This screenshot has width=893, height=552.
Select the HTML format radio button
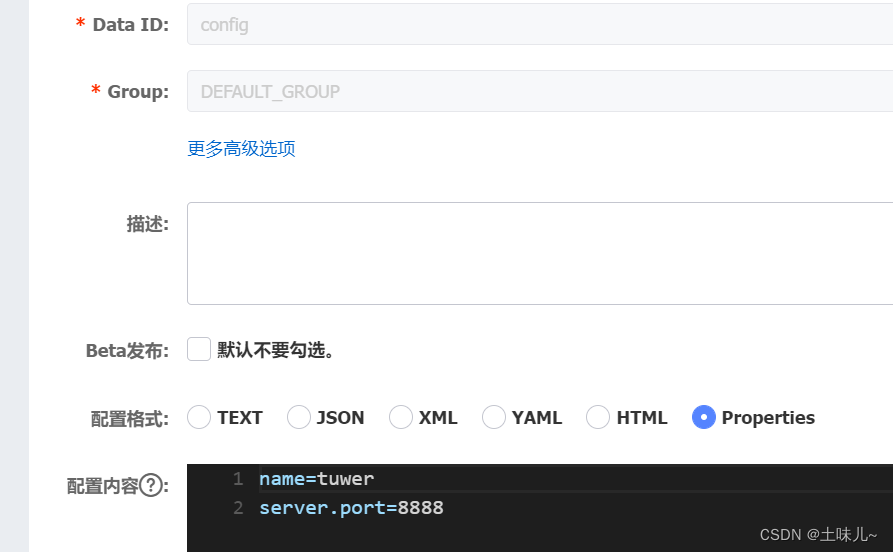pos(598,417)
